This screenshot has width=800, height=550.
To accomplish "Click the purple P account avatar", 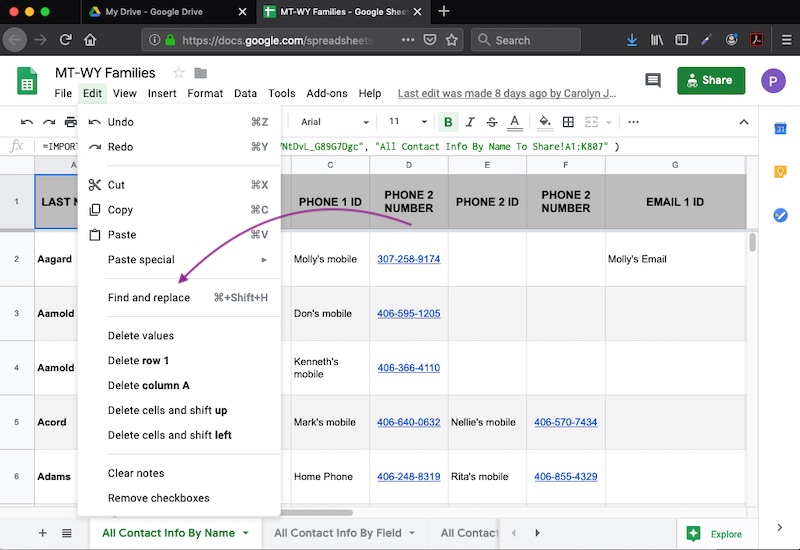I will coord(773,81).
